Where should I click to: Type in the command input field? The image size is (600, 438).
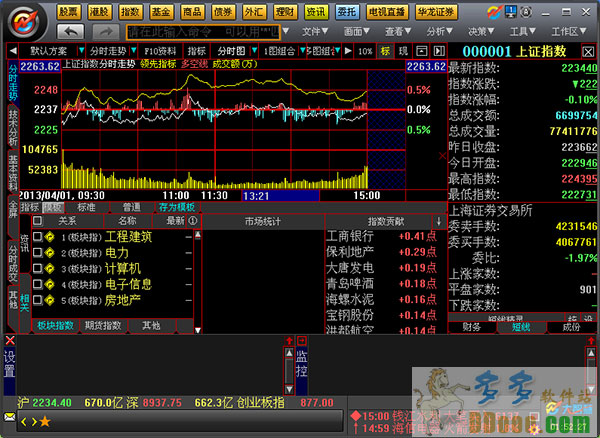[x=200, y=32]
